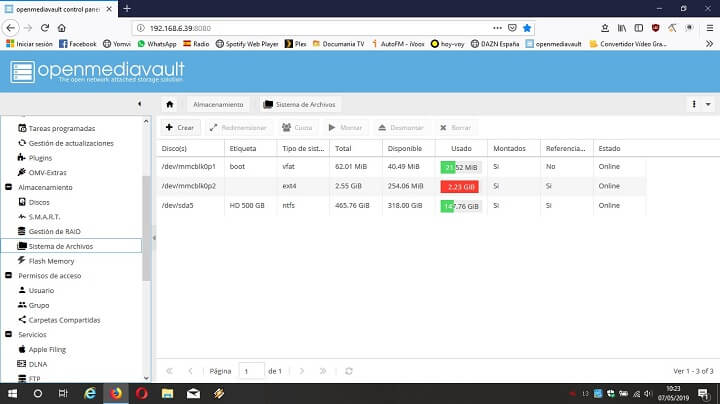The height and width of the screenshot is (404, 720).
Task: Collapse the Servicios tree section
Action: (x=9, y=334)
